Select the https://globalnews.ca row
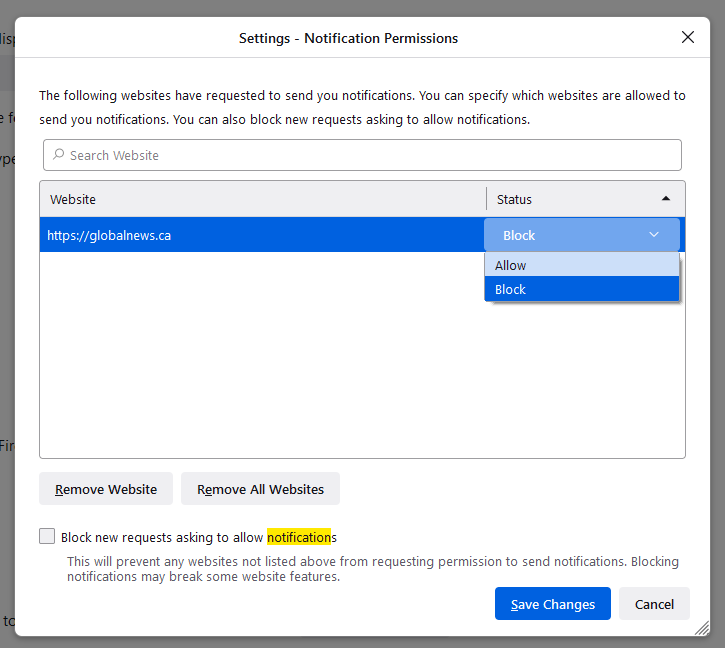 click(x=250, y=235)
